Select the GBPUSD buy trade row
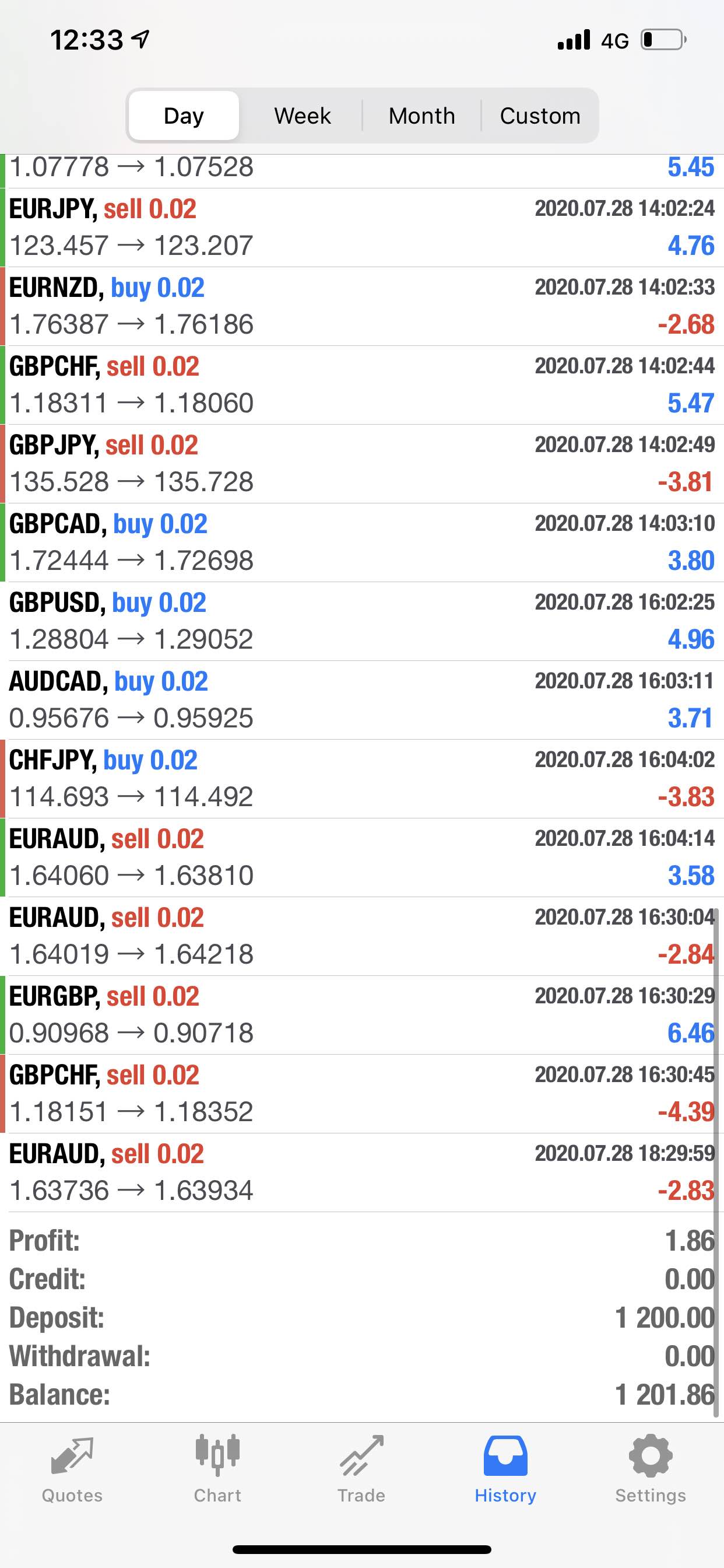The width and height of the screenshot is (724, 1568). click(362, 621)
